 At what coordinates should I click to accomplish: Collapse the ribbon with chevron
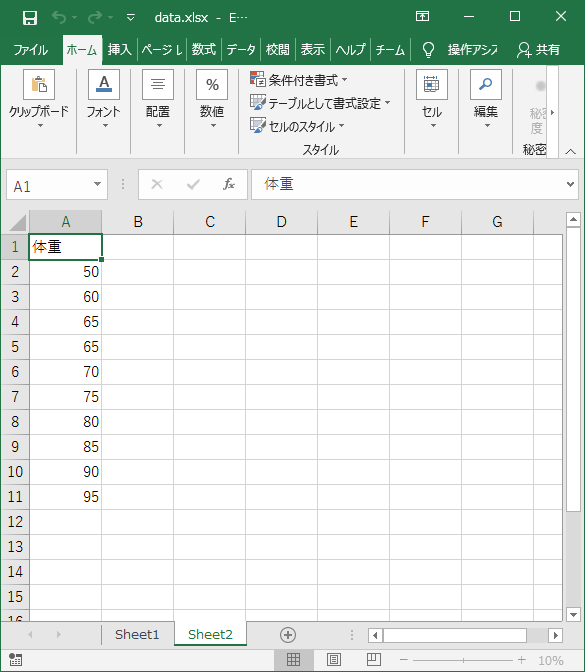click(570, 151)
